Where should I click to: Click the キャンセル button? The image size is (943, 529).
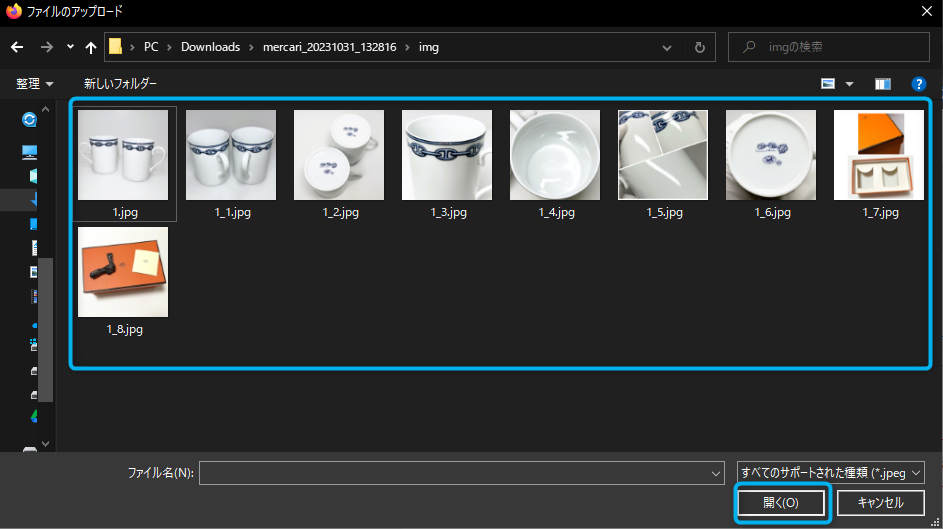tap(880, 503)
